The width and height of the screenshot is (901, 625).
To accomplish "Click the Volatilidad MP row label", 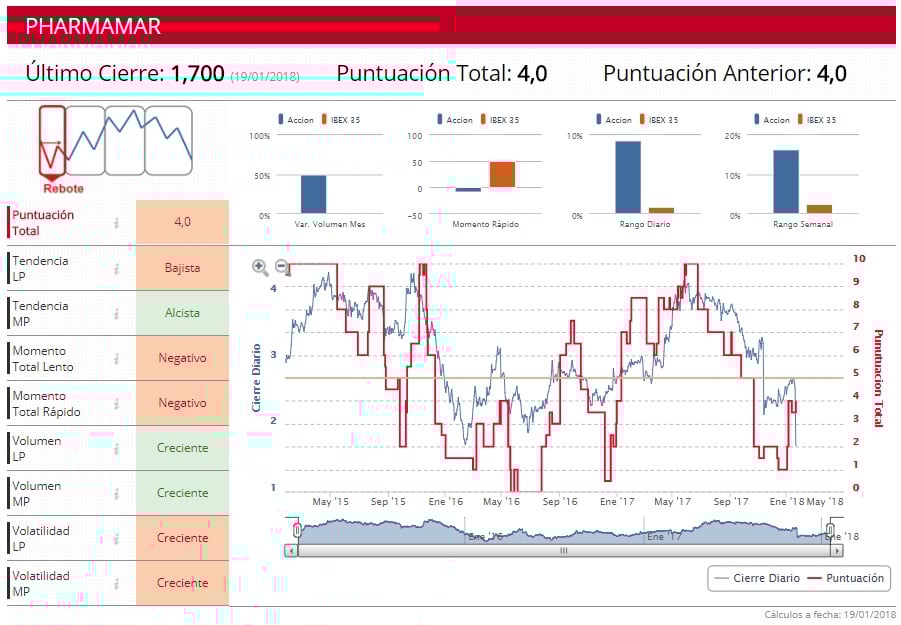I will tap(41, 584).
